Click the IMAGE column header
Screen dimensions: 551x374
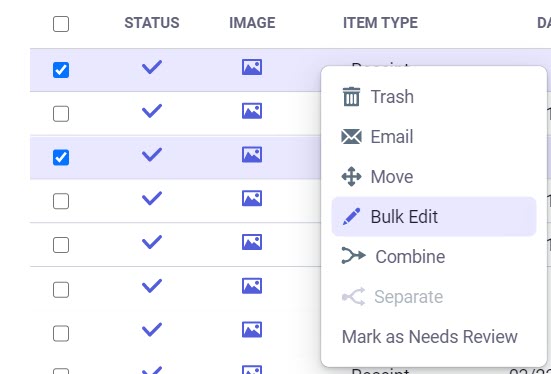[252, 23]
